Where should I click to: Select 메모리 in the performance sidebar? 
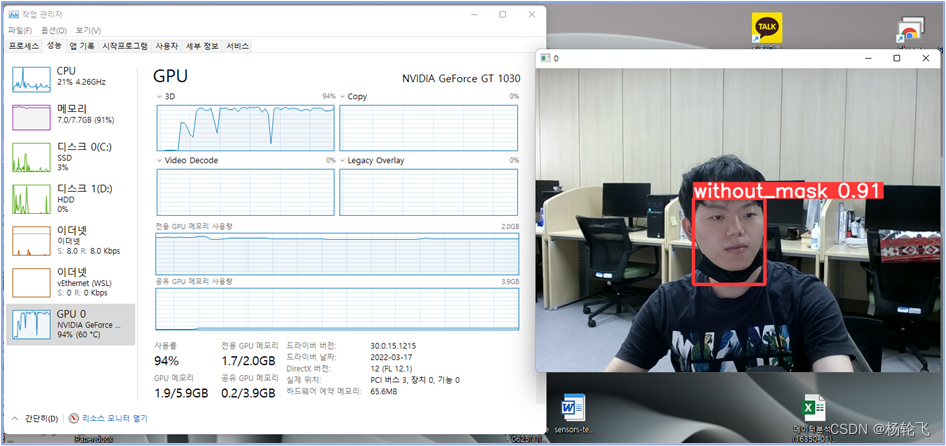(x=70, y=116)
